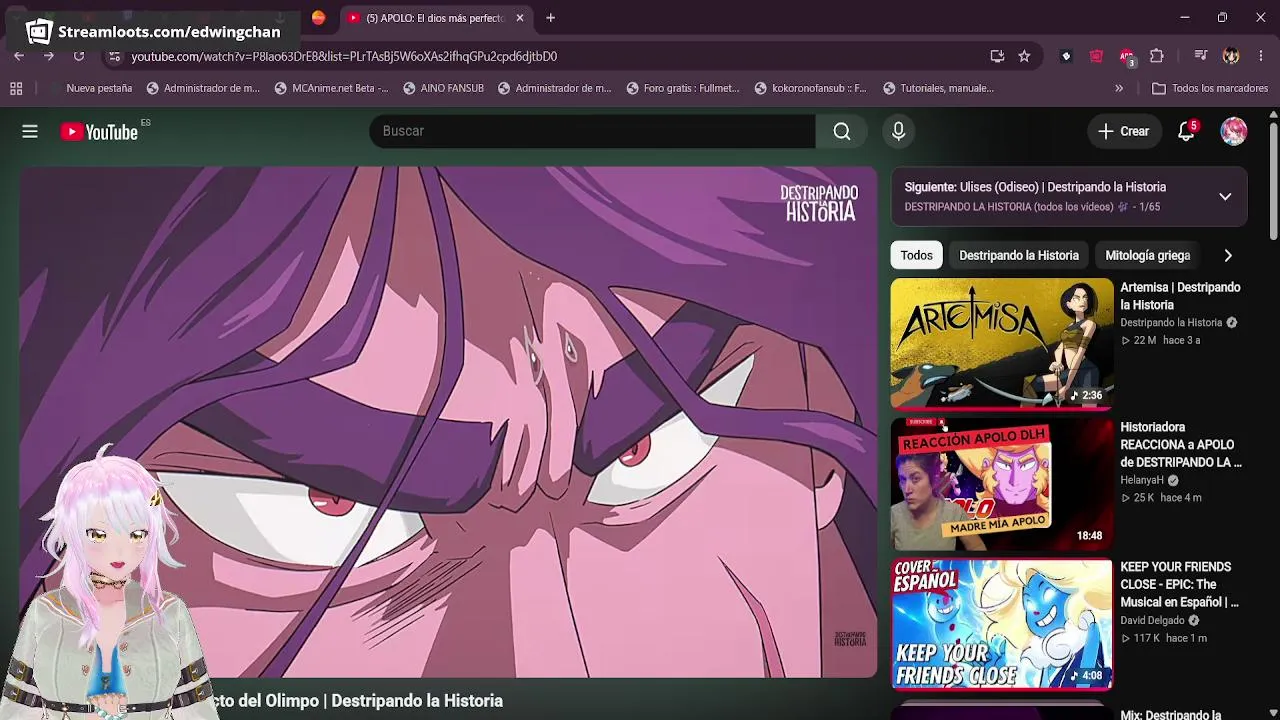Open kokoronofansub bookmark

coord(811,88)
